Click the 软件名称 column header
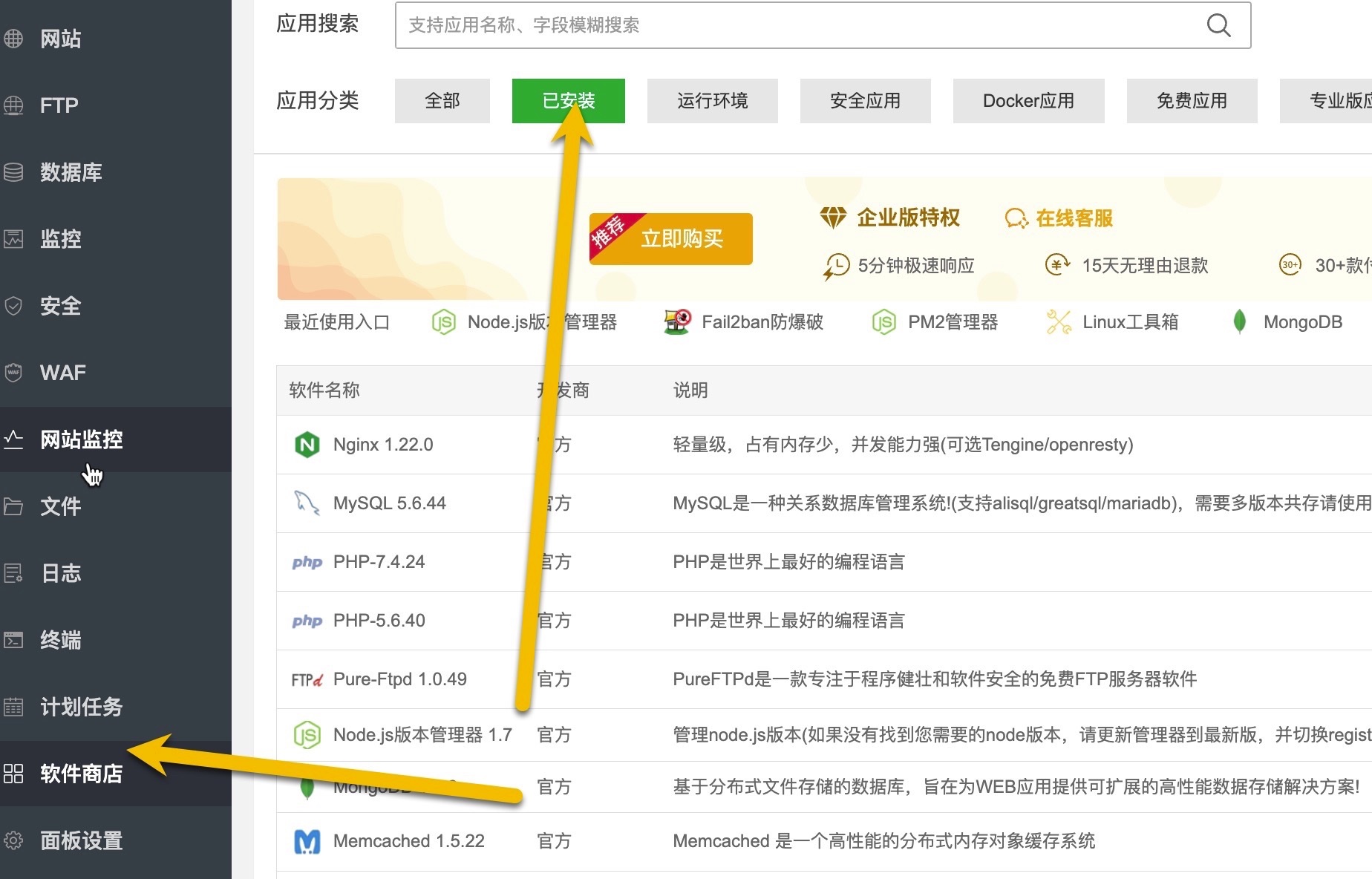 click(324, 391)
